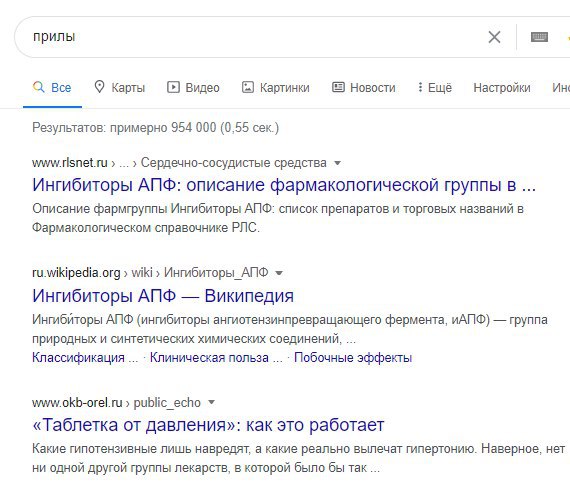Click the www.okb-orel.ru breadcrumb URL
Image resolution: width=570 pixels, height=494 pixels.
[x=77, y=402]
